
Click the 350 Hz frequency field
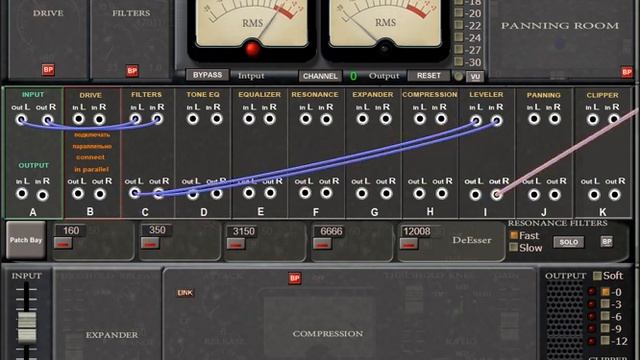[157, 230]
